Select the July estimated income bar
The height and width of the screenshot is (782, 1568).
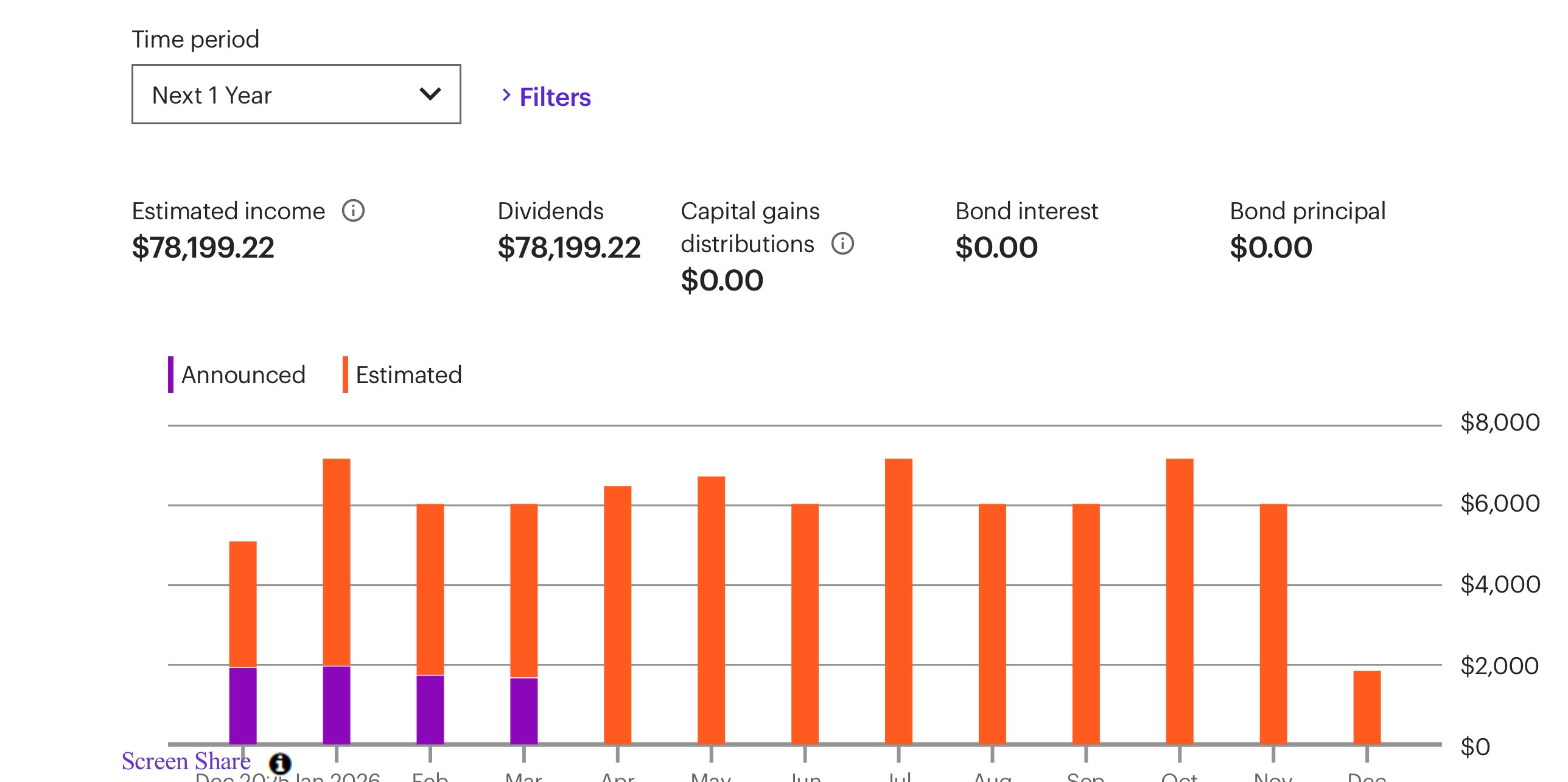pos(898,601)
